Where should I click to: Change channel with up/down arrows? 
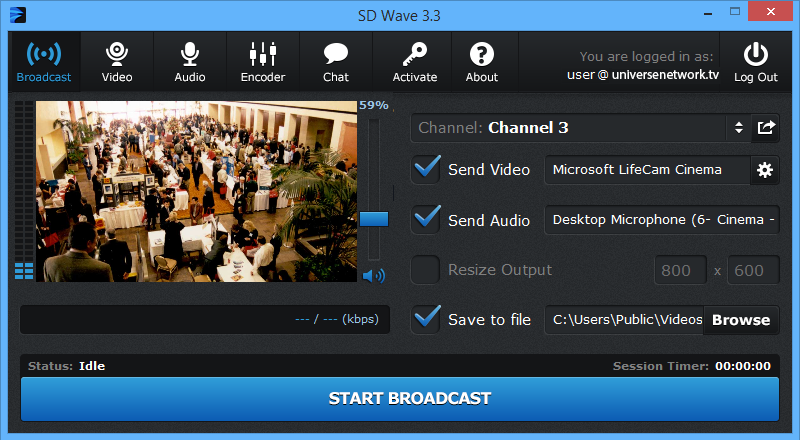click(x=739, y=128)
